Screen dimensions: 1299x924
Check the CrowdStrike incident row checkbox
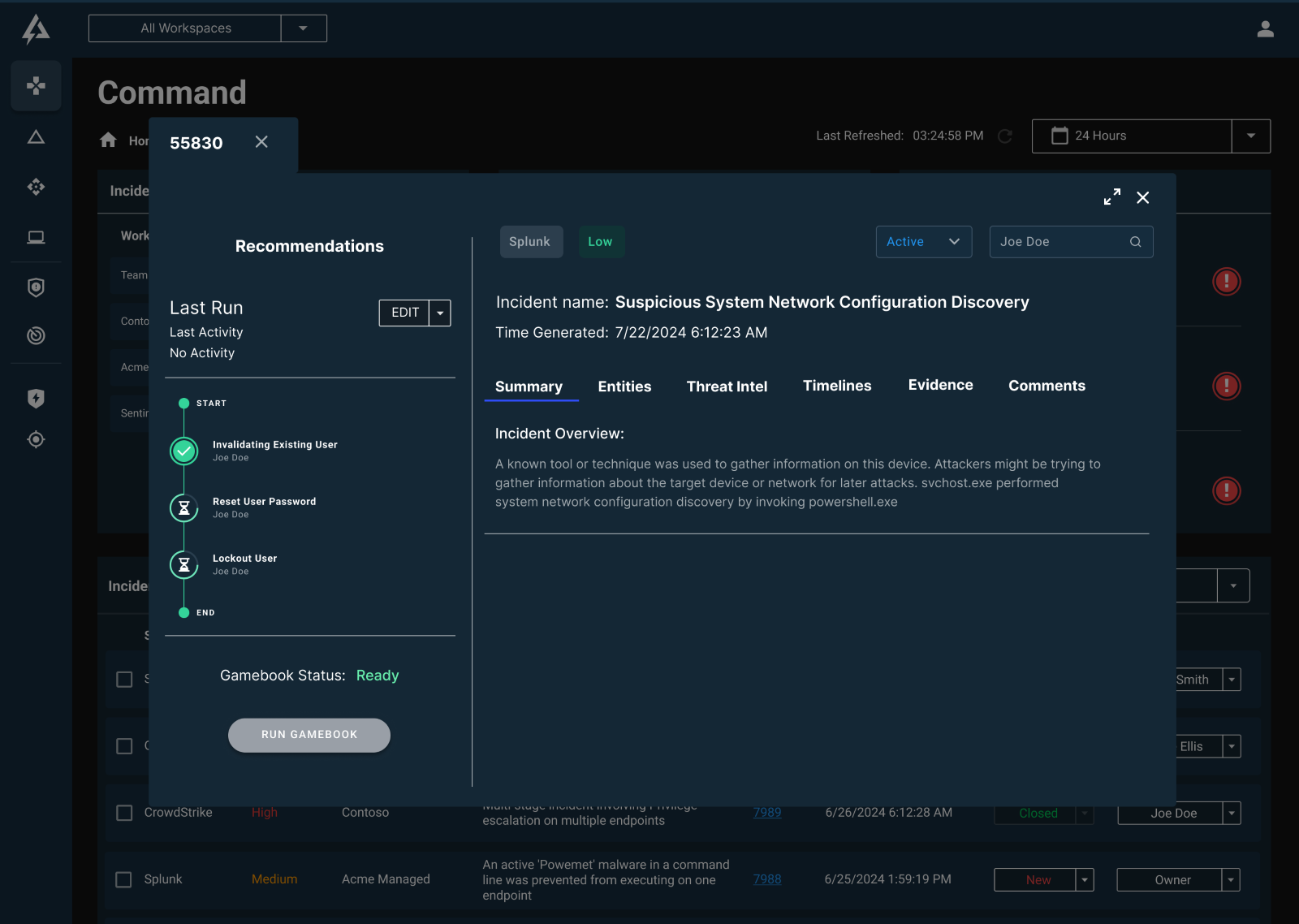124,813
